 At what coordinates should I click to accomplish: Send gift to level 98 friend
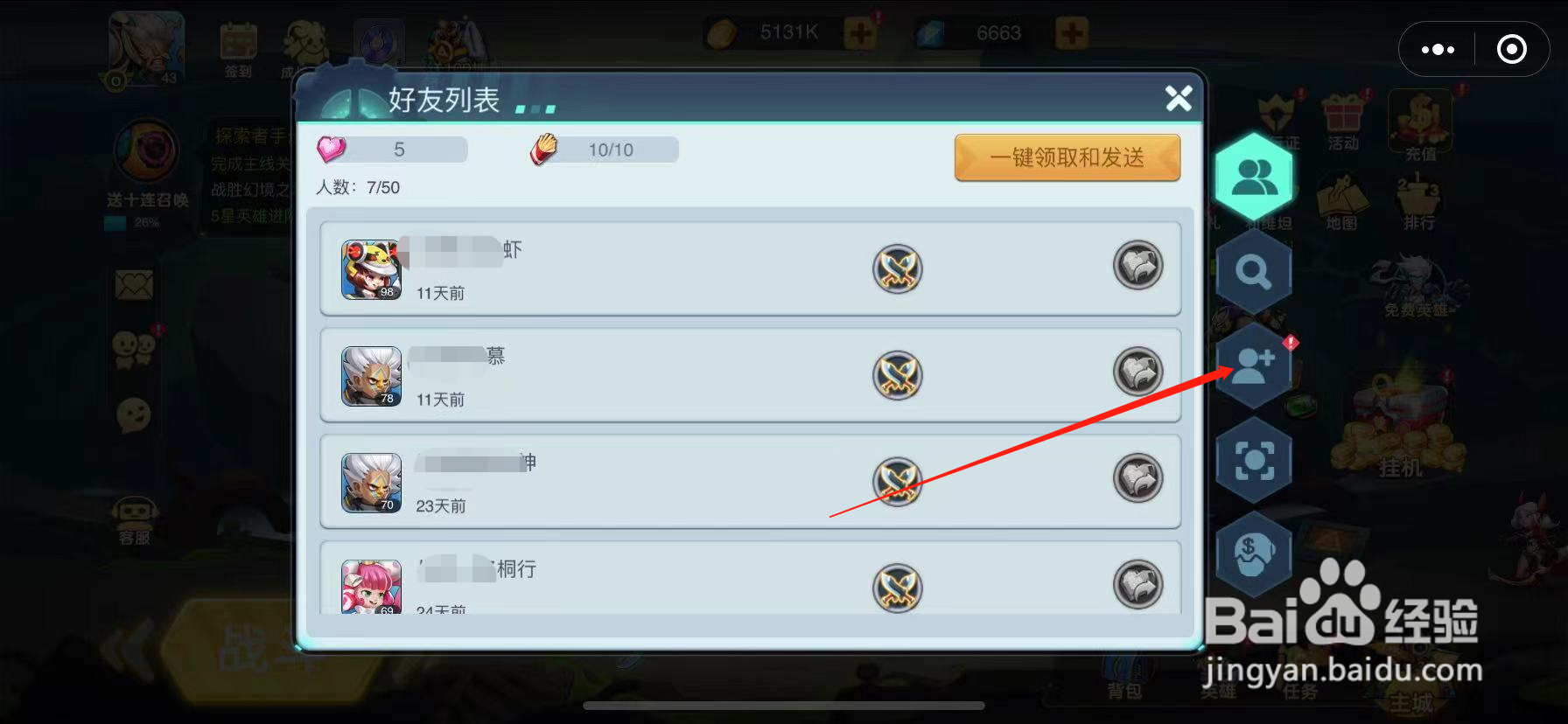click(1137, 265)
